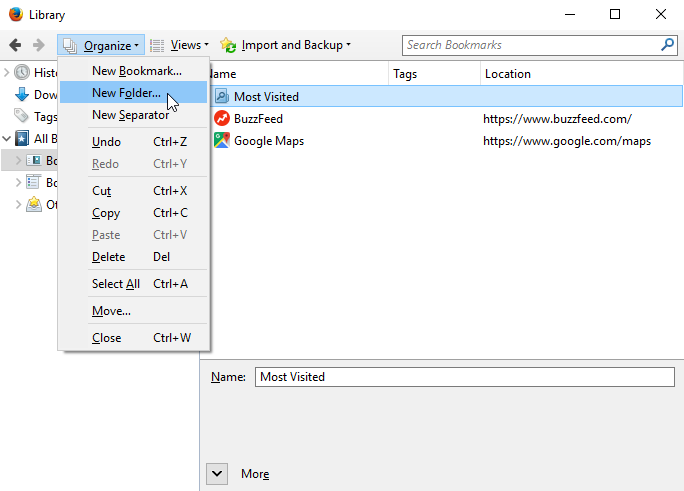
Task: Click the search magnifier icon
Action: pyautogui.click(x=667, y=45)
